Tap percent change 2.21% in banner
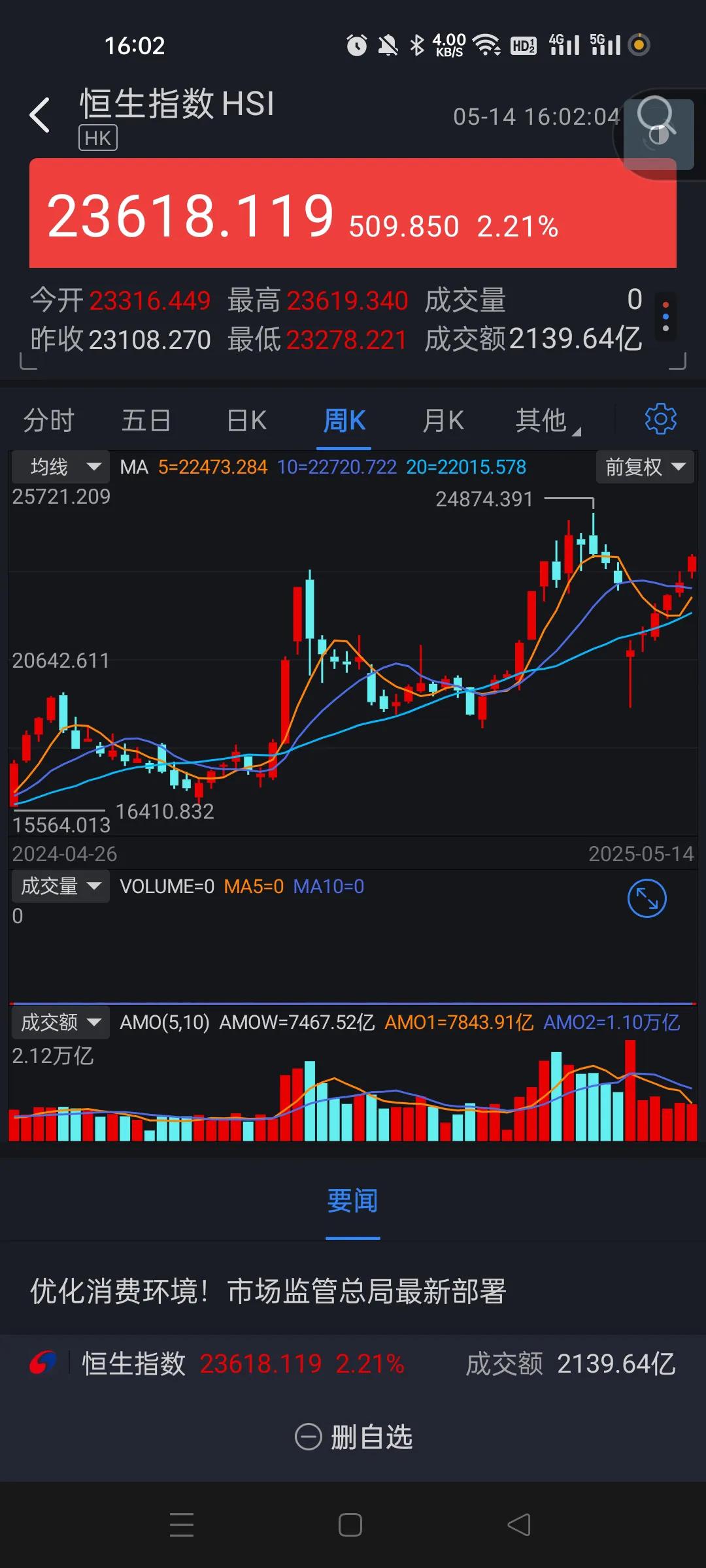The width and height of the screenshot is (706, 1568). point(518,227)
